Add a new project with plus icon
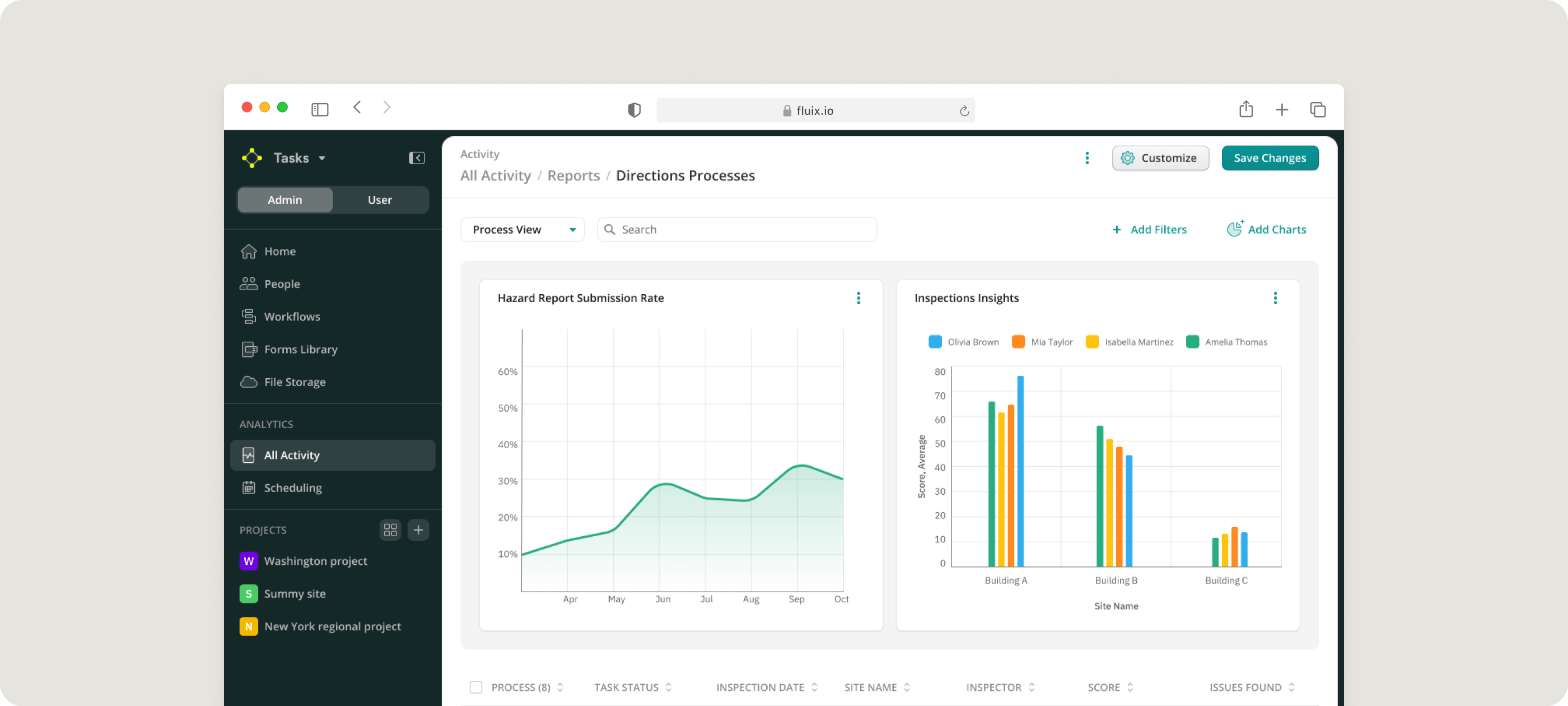Image resolution: width=1568 pixels, height=706 pixels. (418, 530)
